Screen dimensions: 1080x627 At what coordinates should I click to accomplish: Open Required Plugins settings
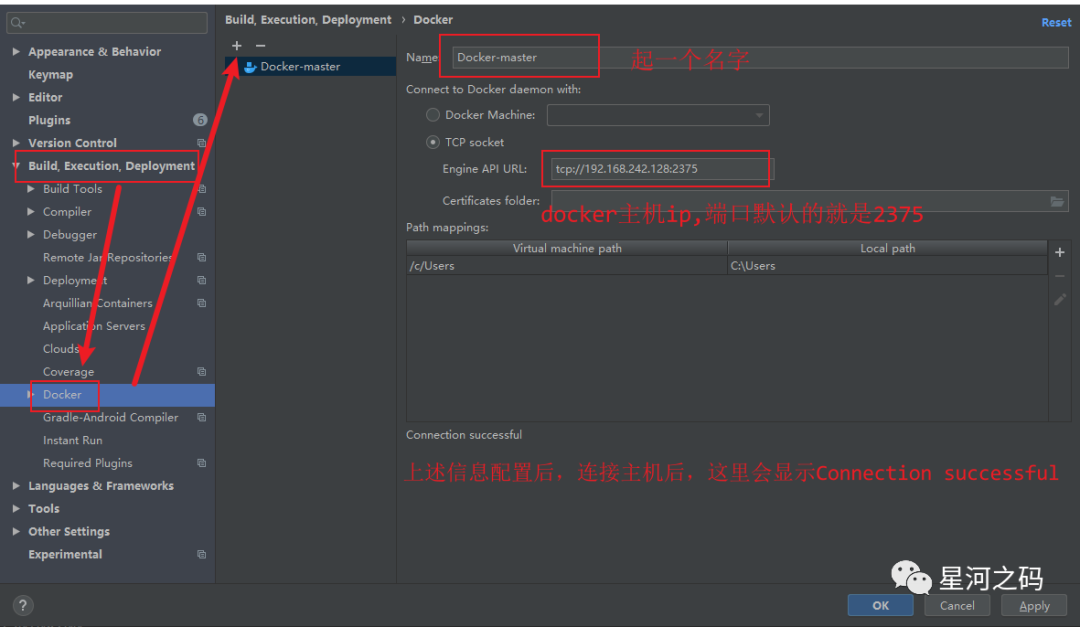(x=87, y=463)
